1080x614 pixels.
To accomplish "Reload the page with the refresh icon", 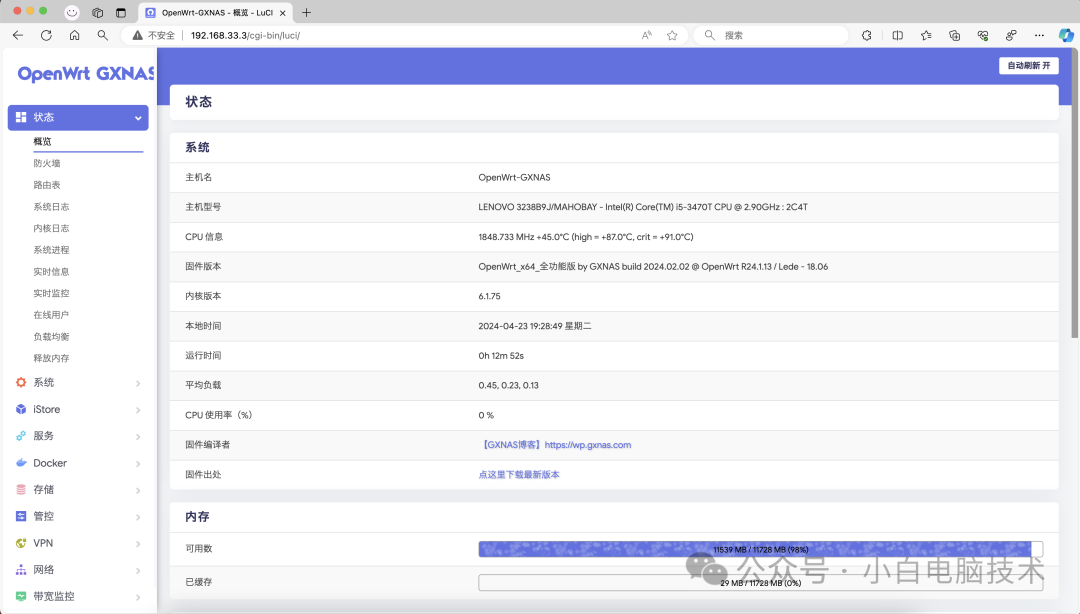I will tap(46, 35).
